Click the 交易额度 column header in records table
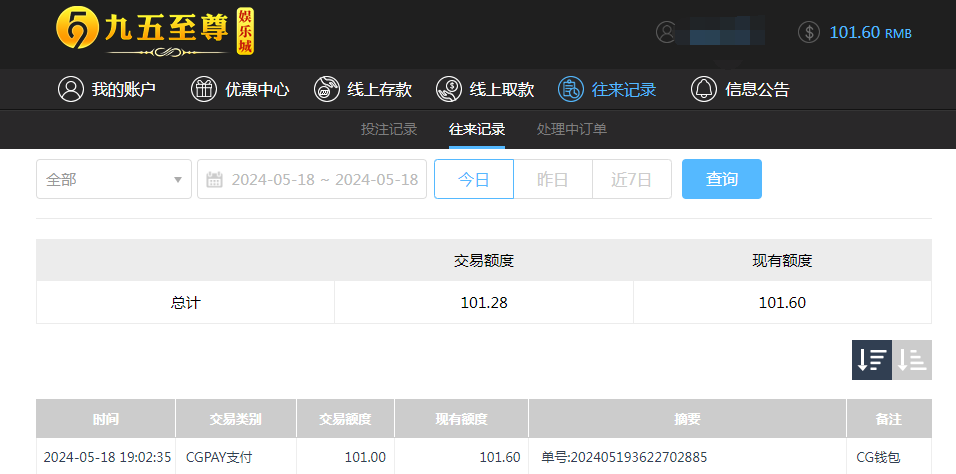The image size is (956, 474). point(345,419)
